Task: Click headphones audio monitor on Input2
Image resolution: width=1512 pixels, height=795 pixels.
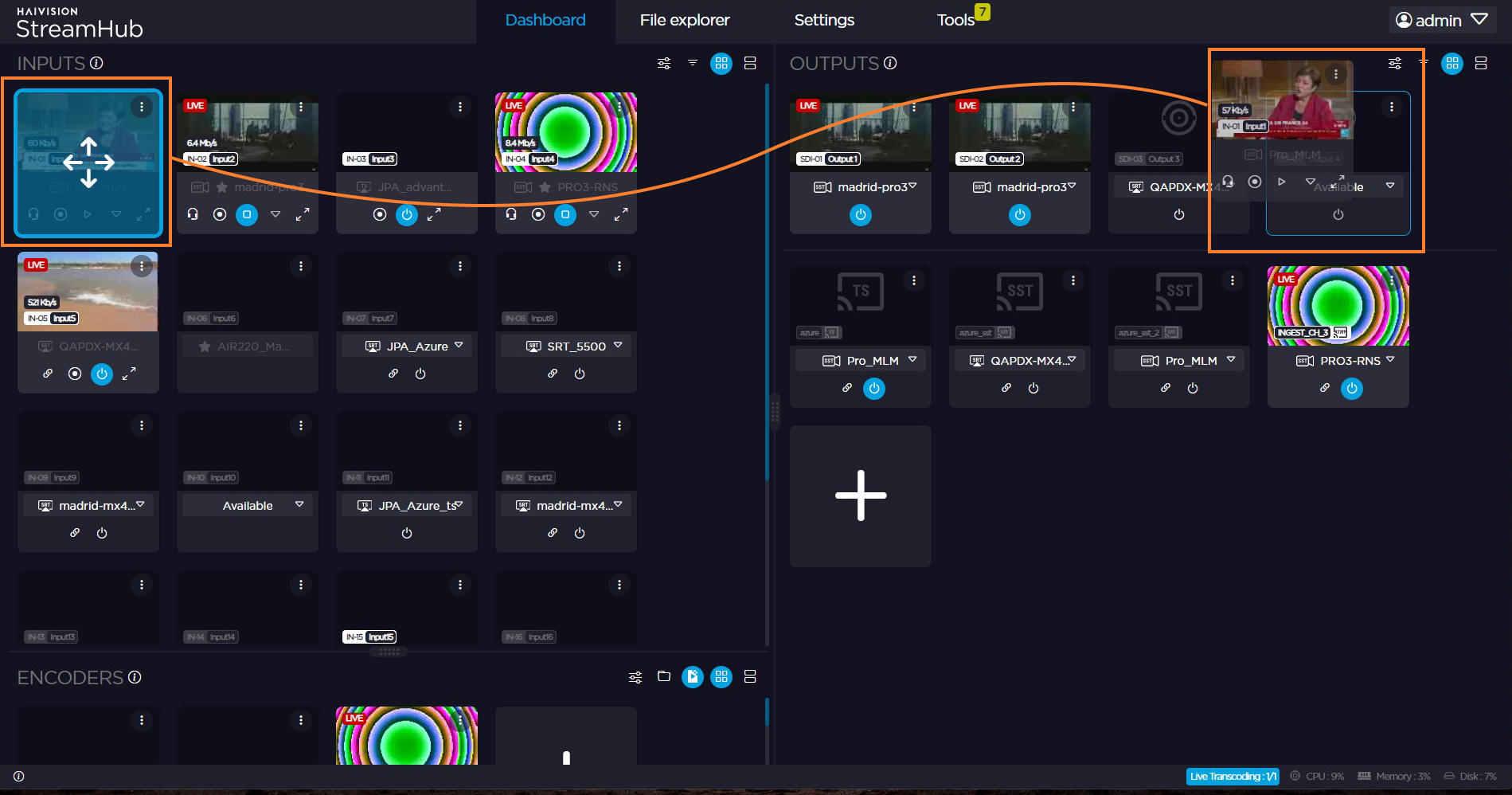Action: [x=193, y=214]
